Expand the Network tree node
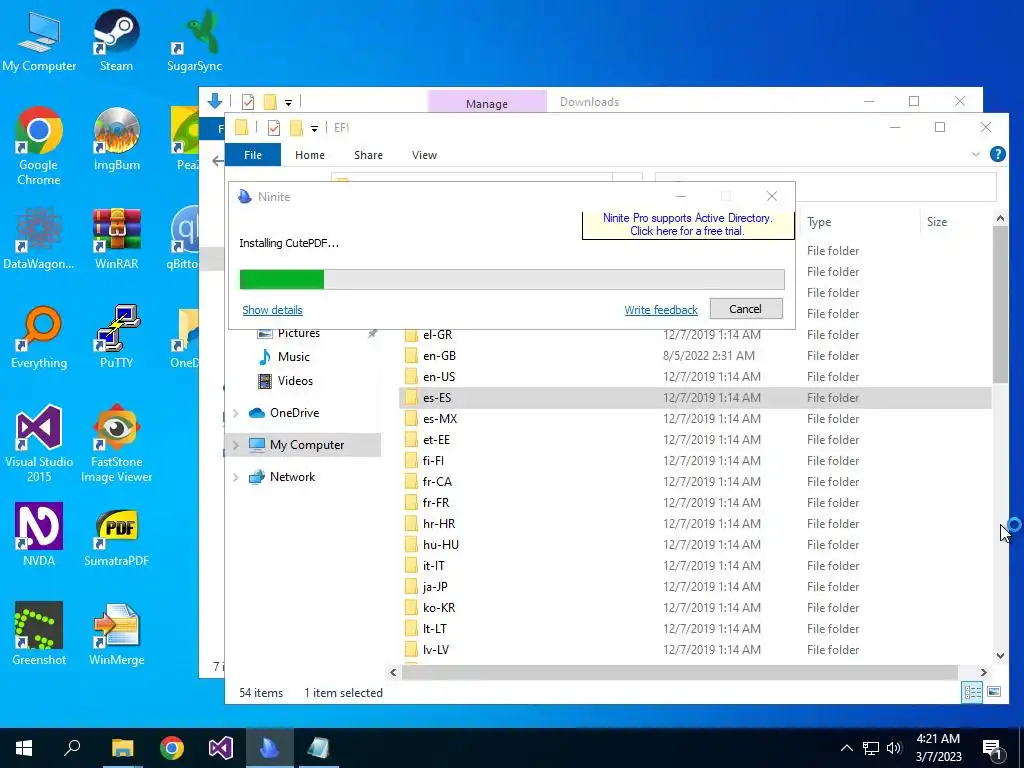This screenshot has width=1024, height=768. tap(236, 477)
